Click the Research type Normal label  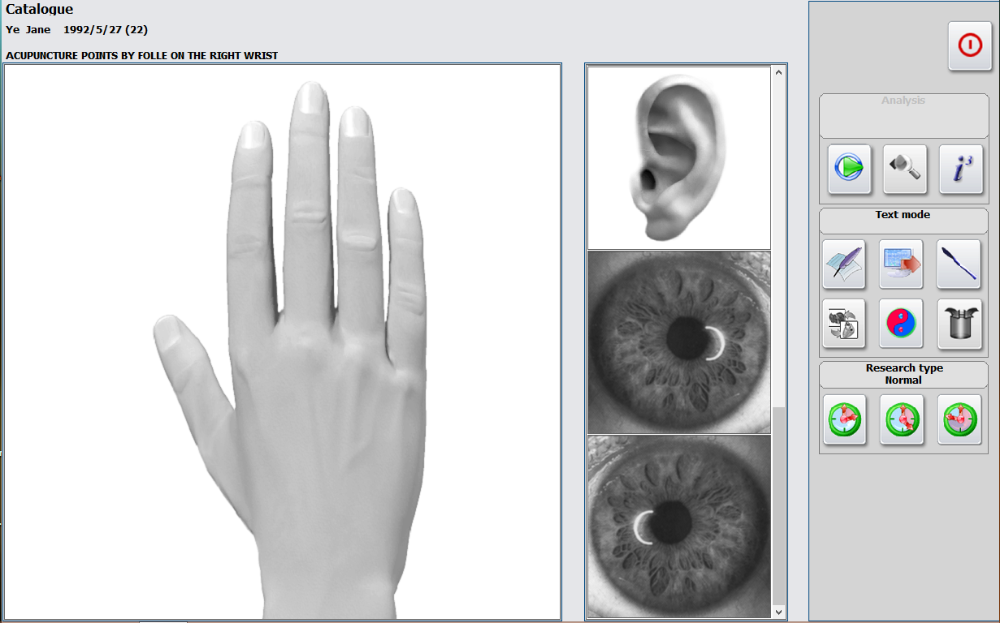point(904,374)
